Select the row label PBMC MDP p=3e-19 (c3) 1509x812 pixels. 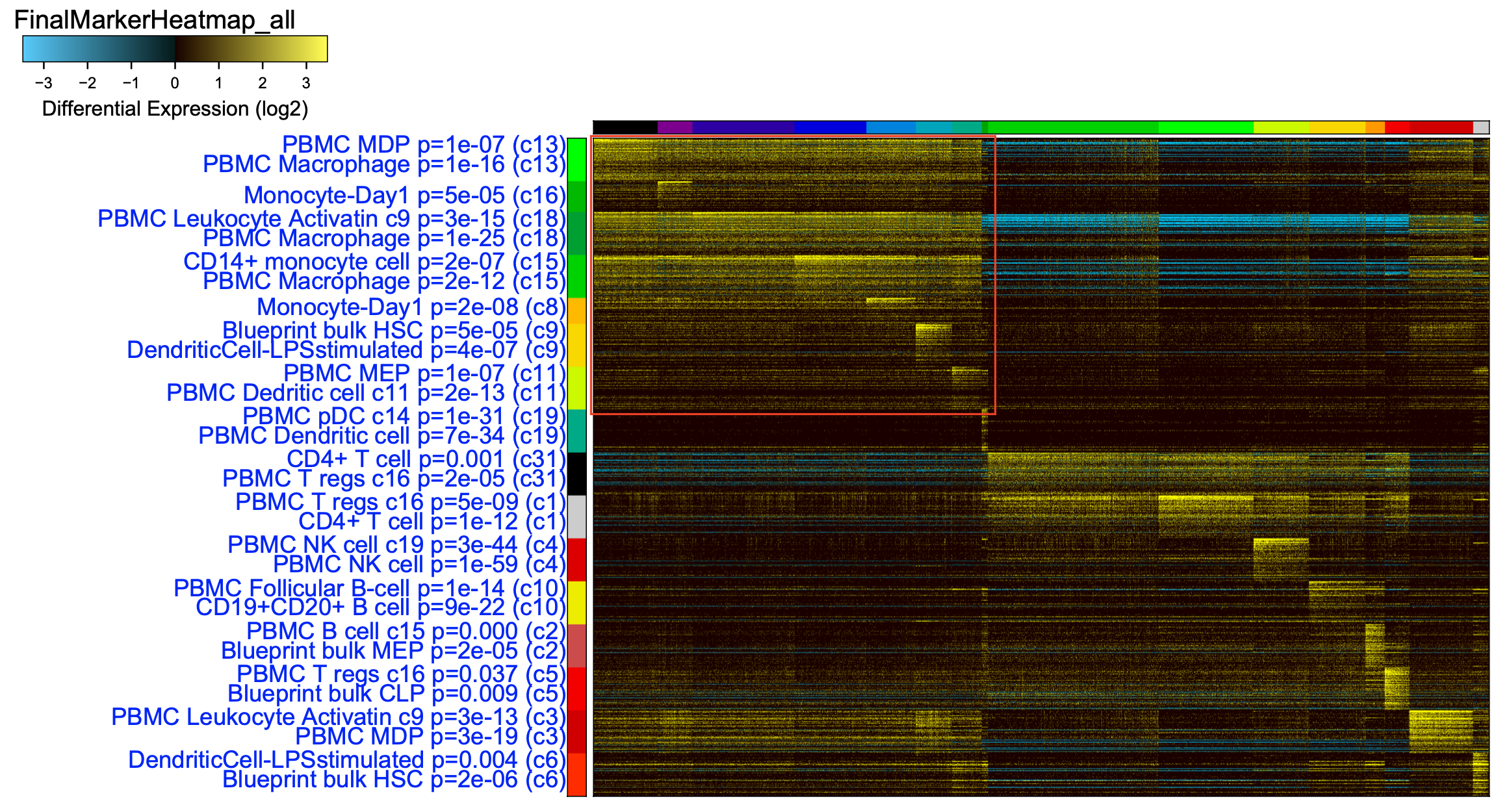click(430, 735)
